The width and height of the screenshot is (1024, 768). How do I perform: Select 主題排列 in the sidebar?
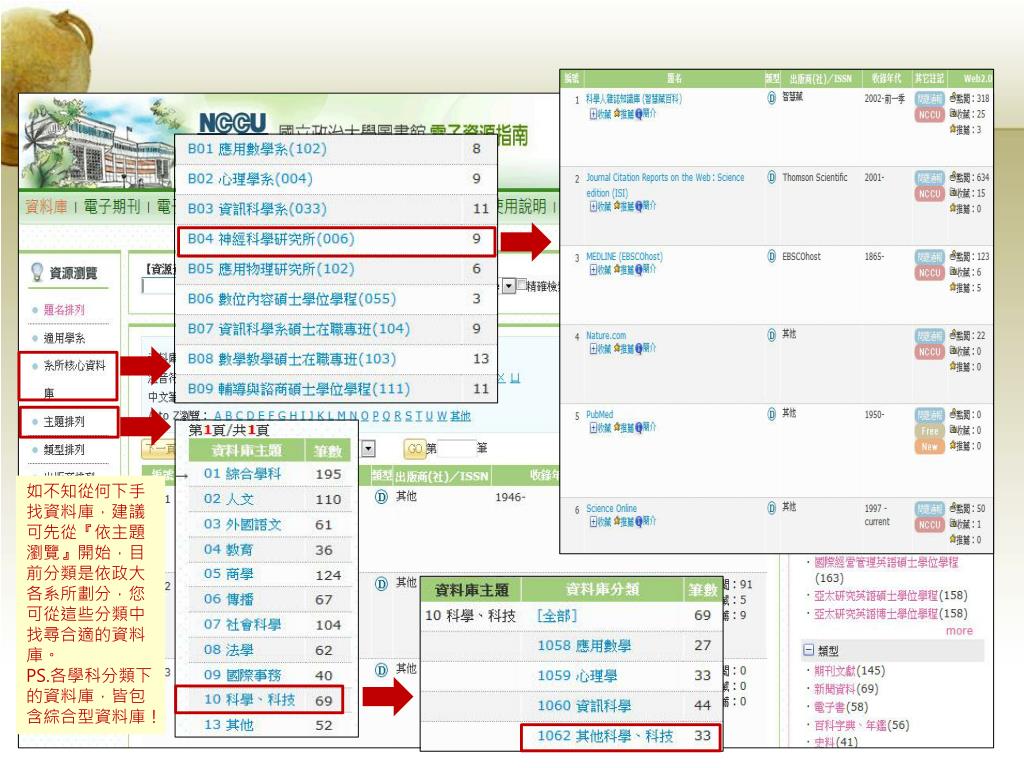64,422
